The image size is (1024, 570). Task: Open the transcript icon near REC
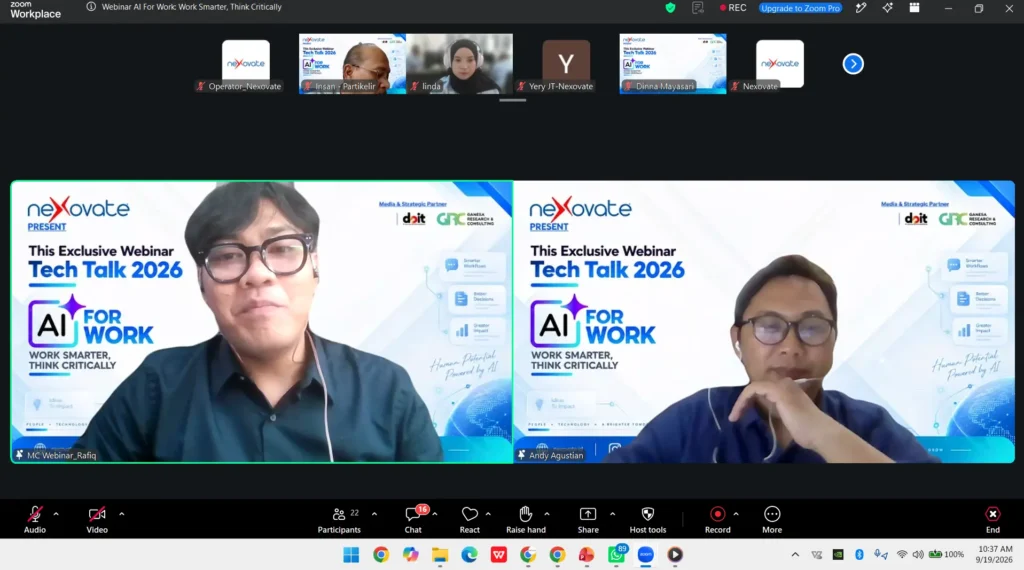coord(697,8)
